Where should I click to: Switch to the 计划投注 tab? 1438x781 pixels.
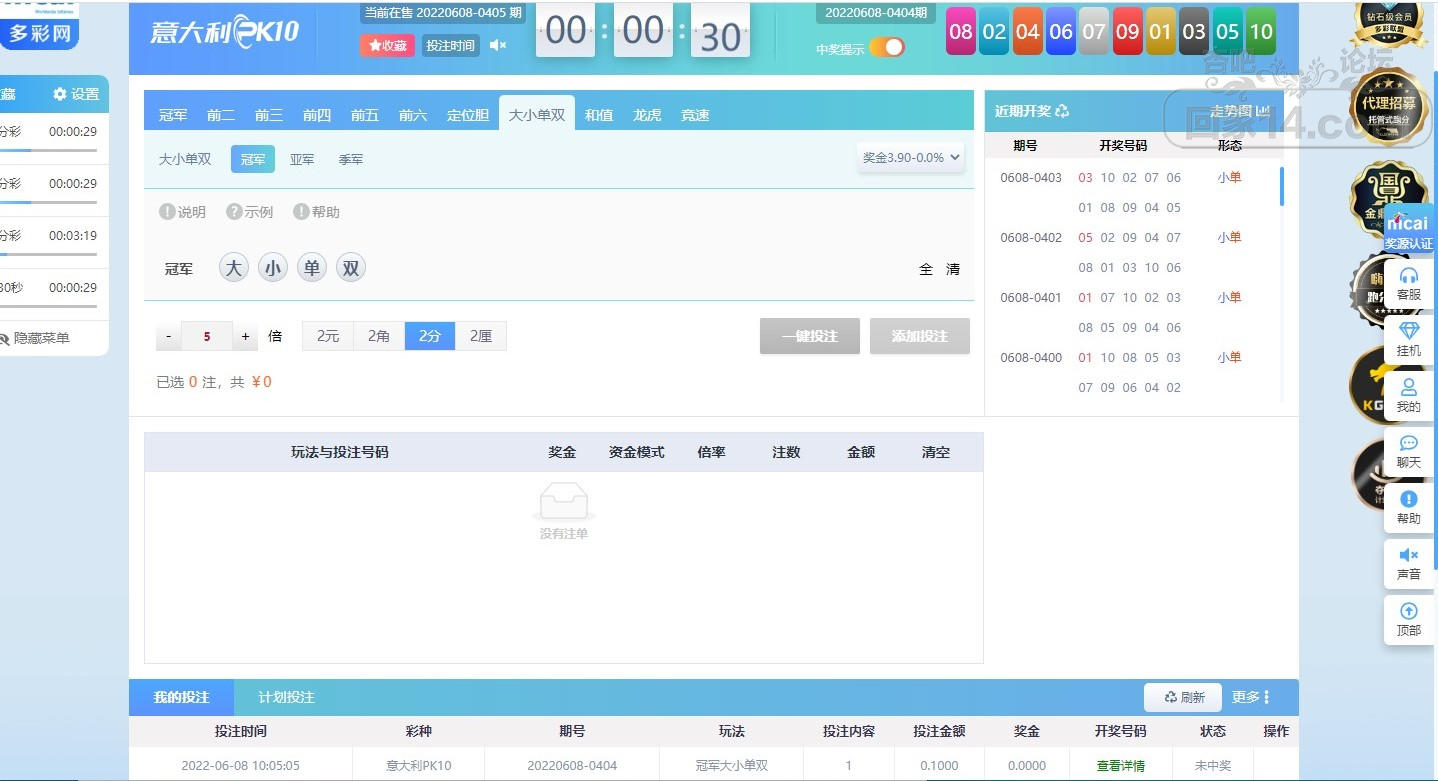pos(286,697)
